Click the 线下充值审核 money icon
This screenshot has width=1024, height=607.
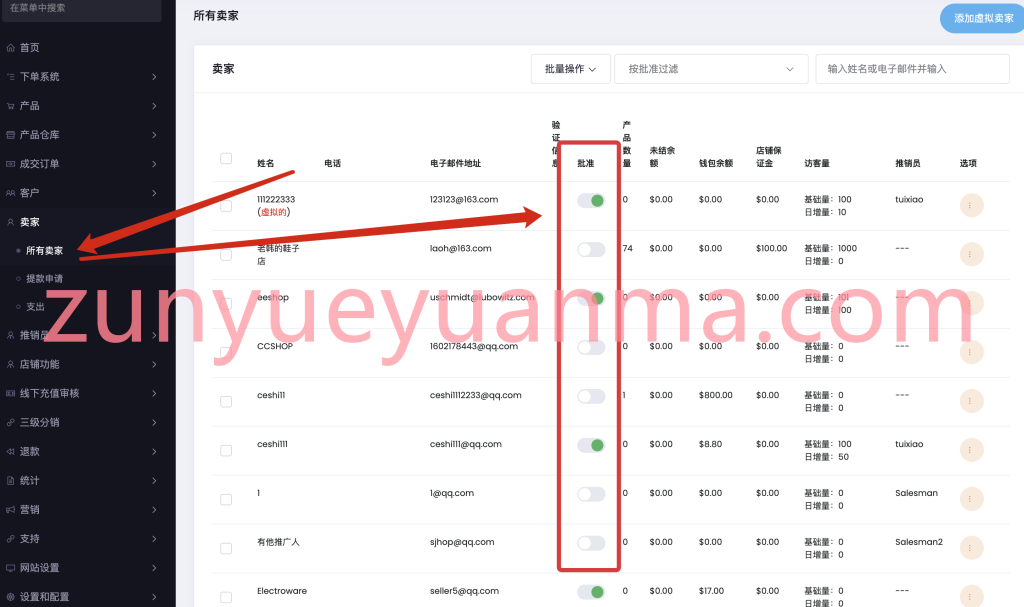coord(10,393)
